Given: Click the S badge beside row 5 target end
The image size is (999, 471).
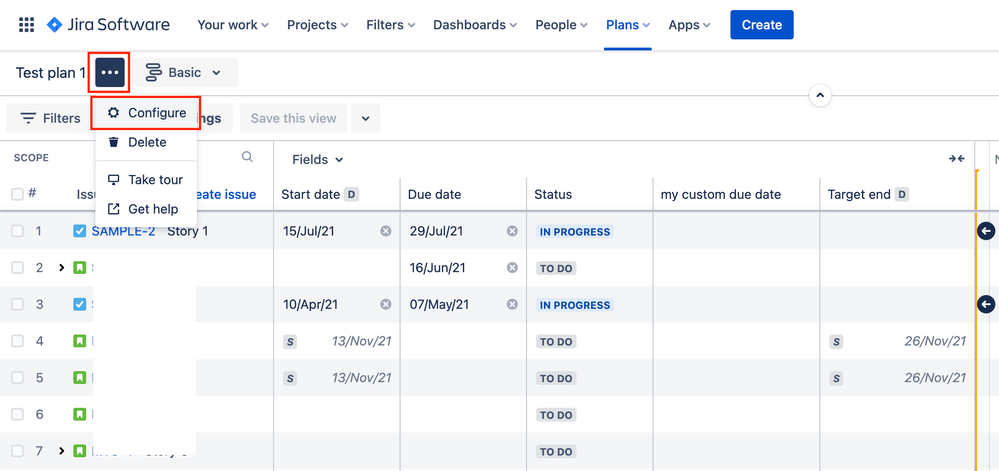Looking at the screenshot, I should pyautogui.click(x=837, y=379).
